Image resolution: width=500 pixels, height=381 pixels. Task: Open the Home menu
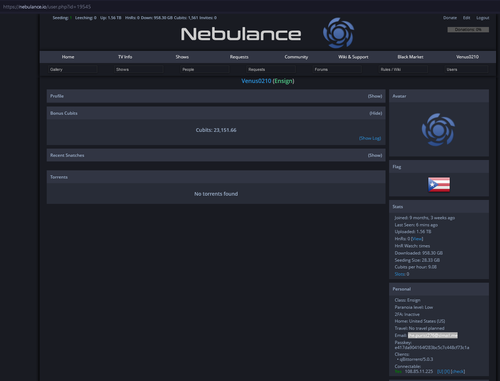(x=68, y=57)
